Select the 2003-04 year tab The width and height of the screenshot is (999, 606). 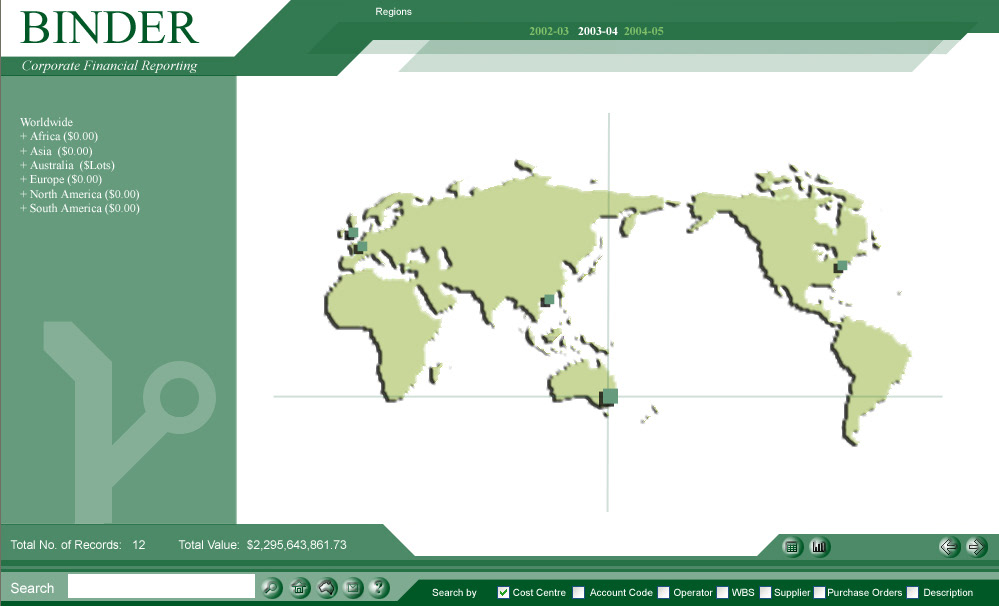click(x=598, y=31)
